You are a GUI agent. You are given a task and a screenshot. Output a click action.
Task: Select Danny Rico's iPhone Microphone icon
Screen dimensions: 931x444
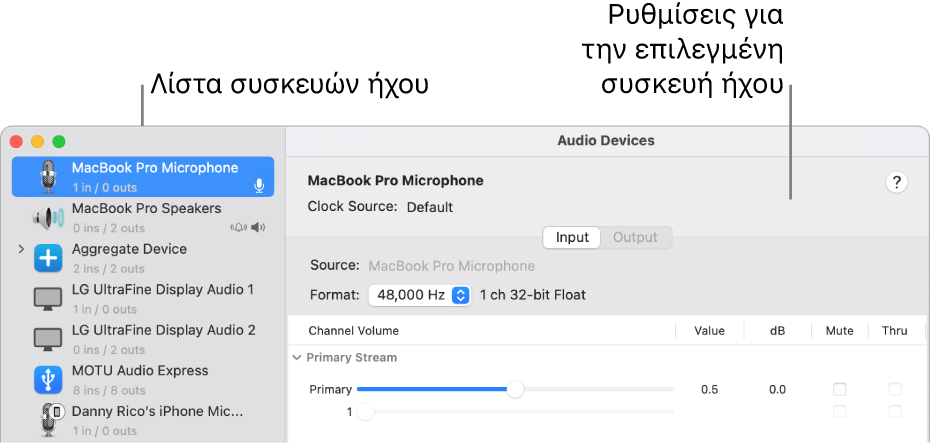pyautogui.click(x=48, y=420)
